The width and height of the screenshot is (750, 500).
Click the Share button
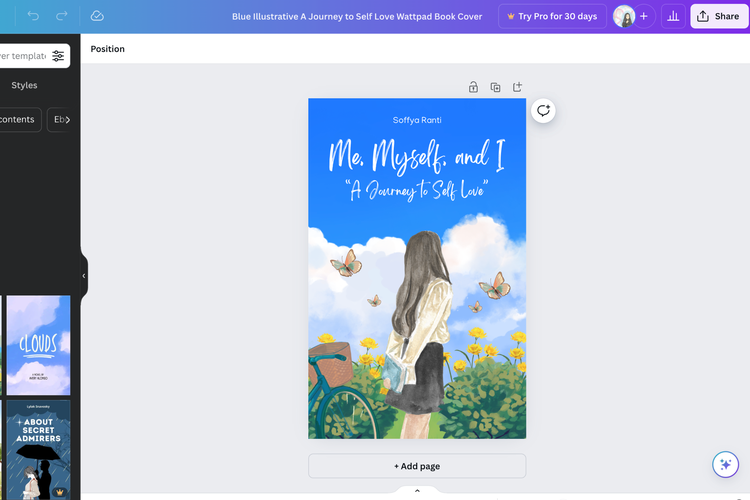click(719, 16)
